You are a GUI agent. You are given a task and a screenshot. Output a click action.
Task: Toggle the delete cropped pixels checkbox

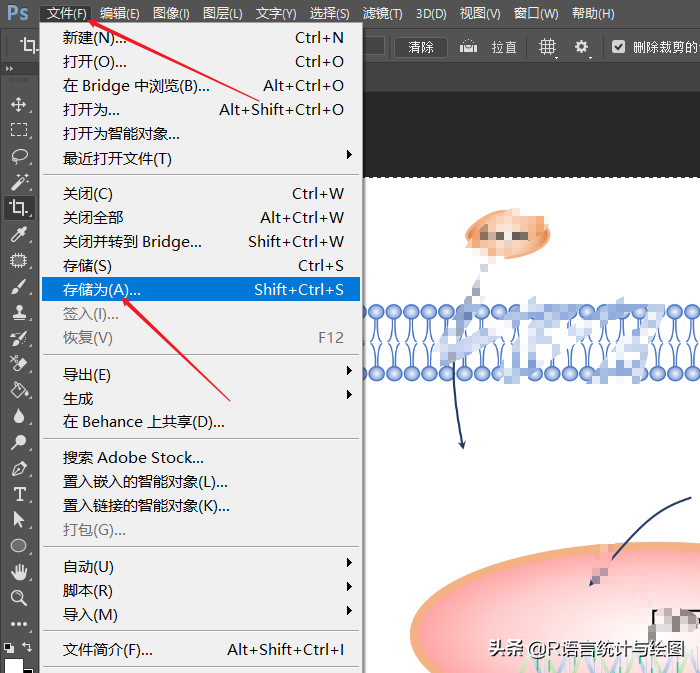[618, 46]
